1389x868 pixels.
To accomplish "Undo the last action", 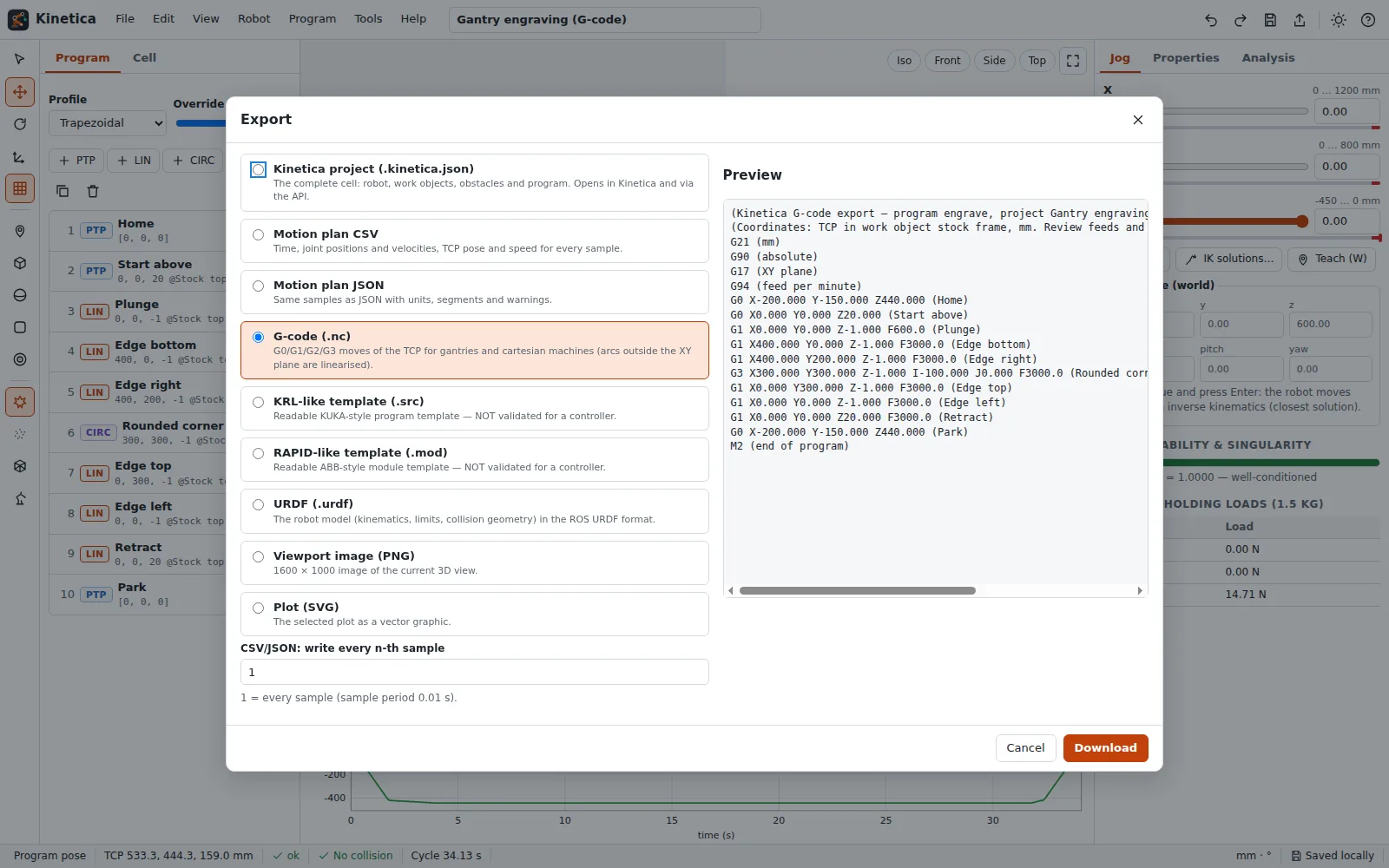I will (x=1211, y=20).
